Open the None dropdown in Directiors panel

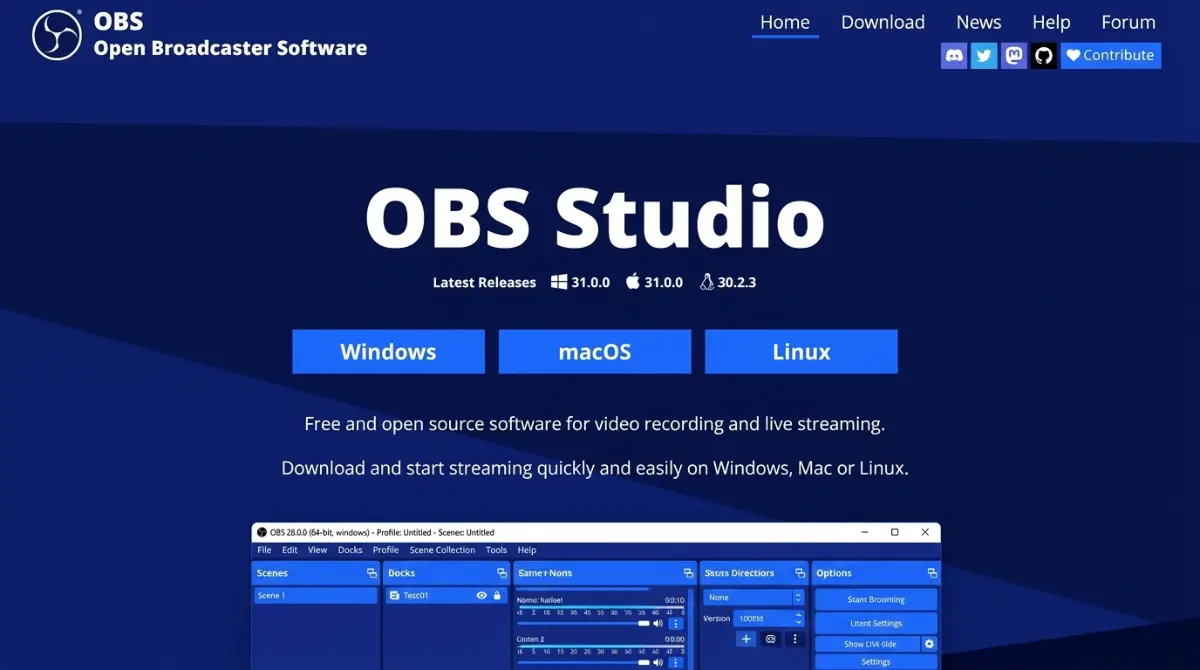tap(754, 597)
